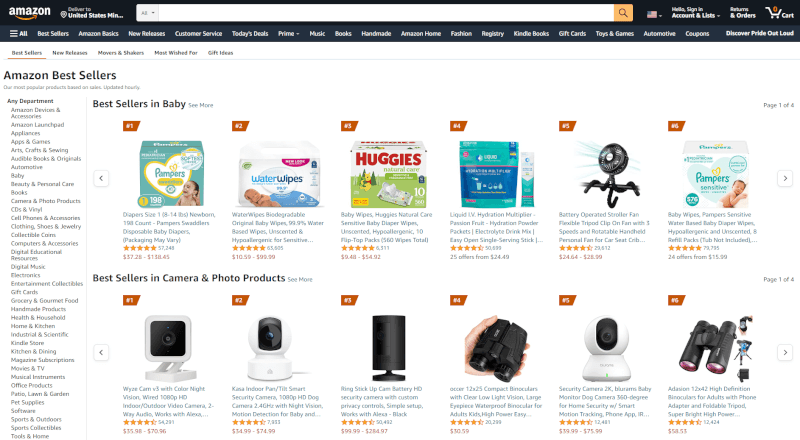
Task: Click the Wyze Cam v3 product thumbnail
Action: [x=168, y=347]
